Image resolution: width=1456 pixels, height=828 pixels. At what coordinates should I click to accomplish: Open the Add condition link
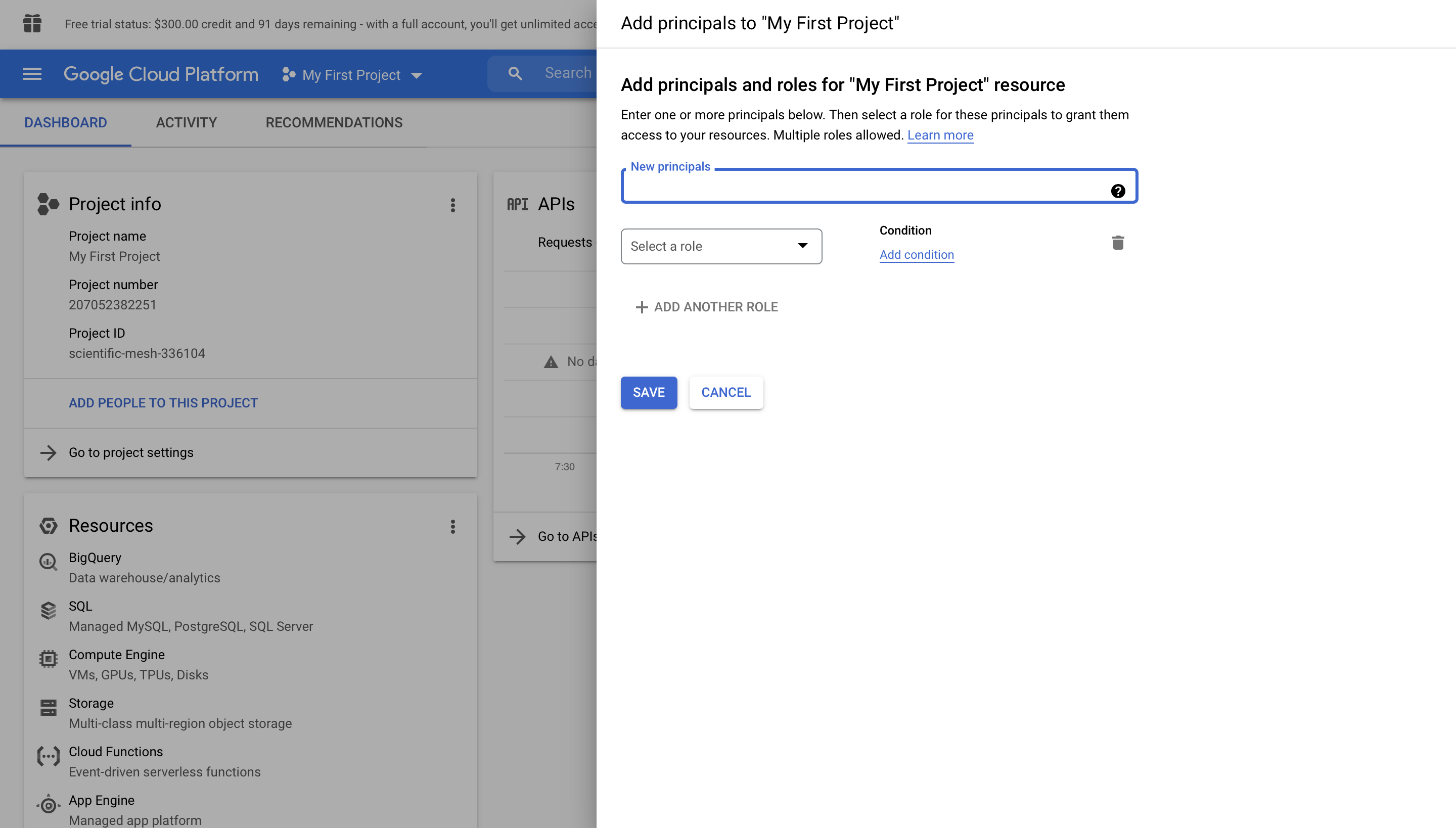pos(916,255)
